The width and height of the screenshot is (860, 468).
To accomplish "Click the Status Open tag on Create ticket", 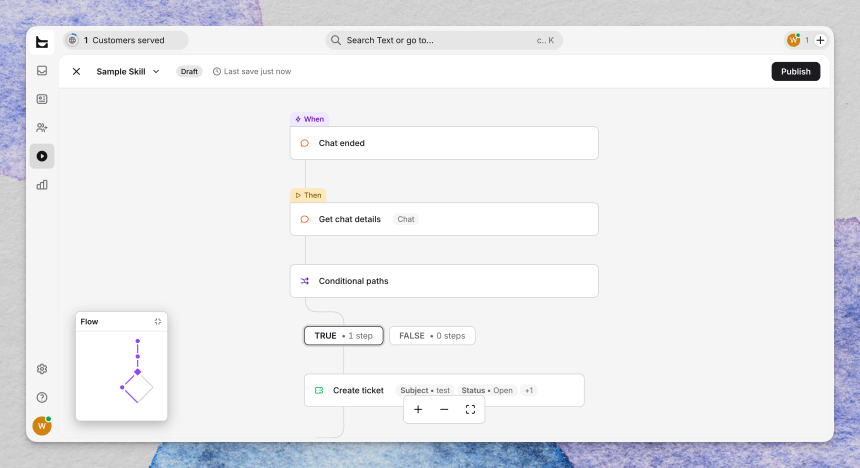I will 487,391.
